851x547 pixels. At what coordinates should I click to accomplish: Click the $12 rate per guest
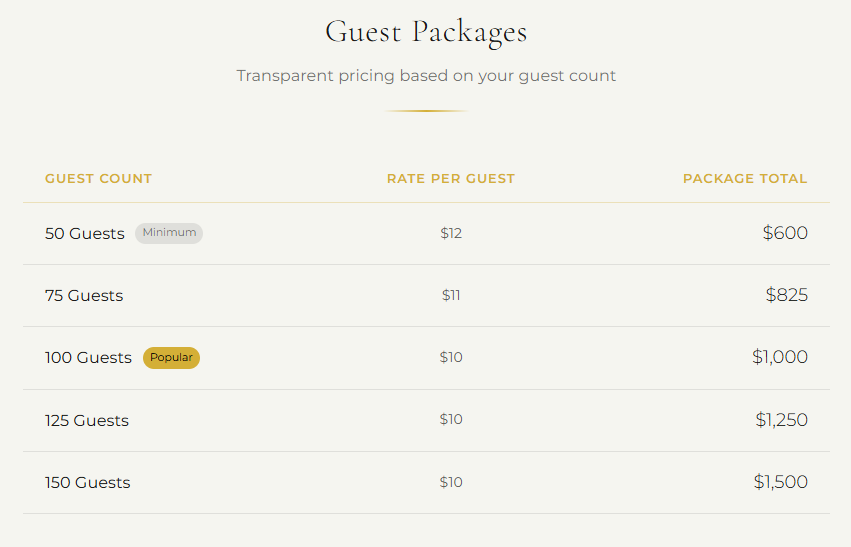451,234
